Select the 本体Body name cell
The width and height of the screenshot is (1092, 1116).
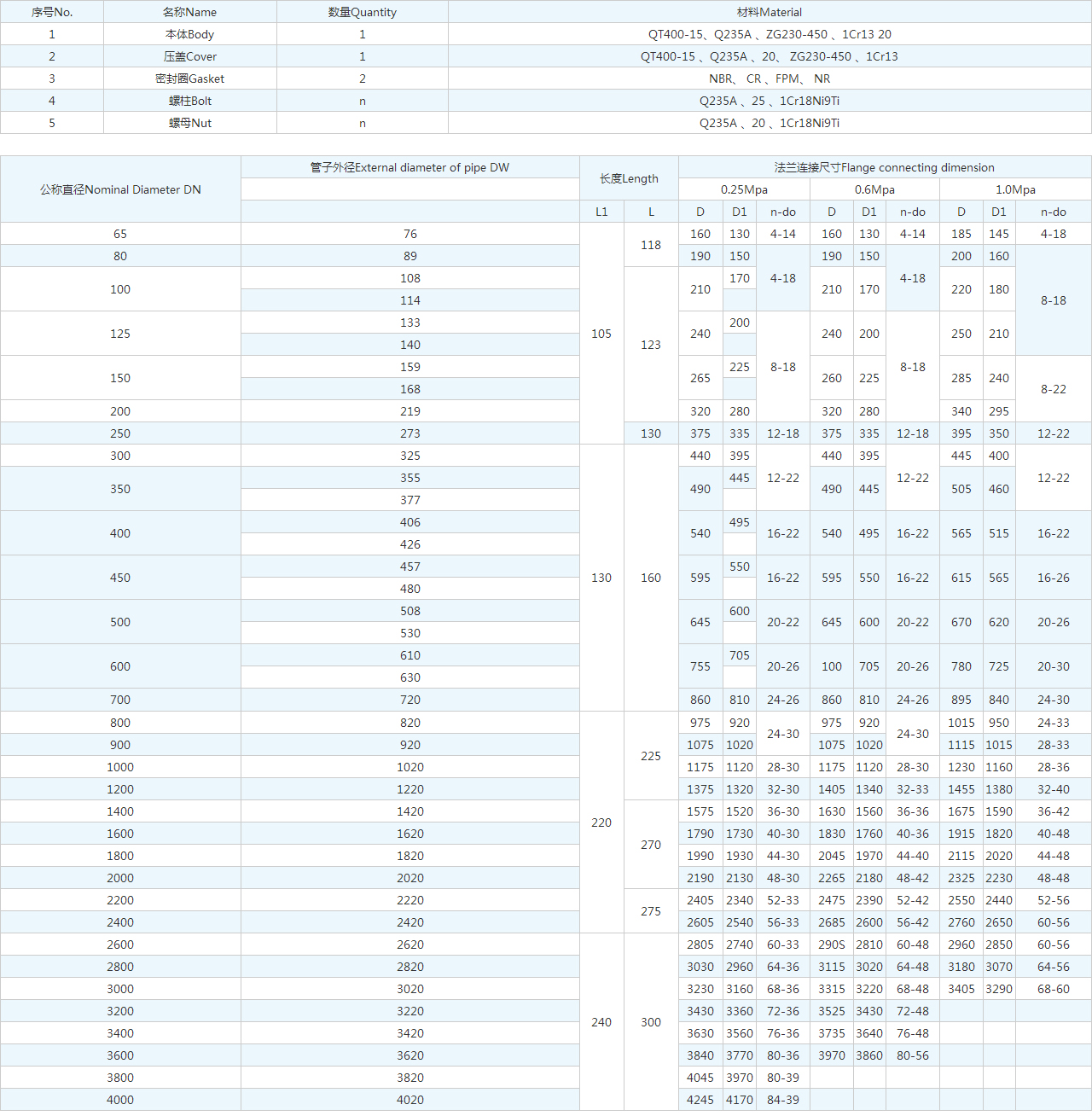[x=189, y=34]
